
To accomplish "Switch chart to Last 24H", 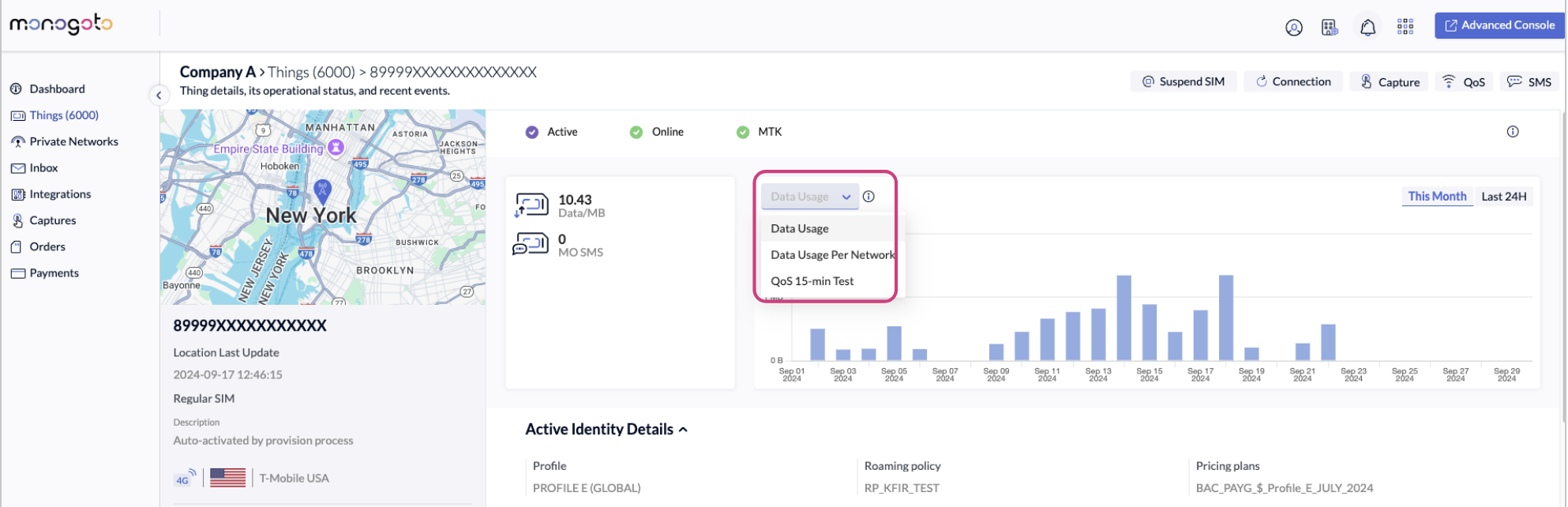I will (1503, 197).
